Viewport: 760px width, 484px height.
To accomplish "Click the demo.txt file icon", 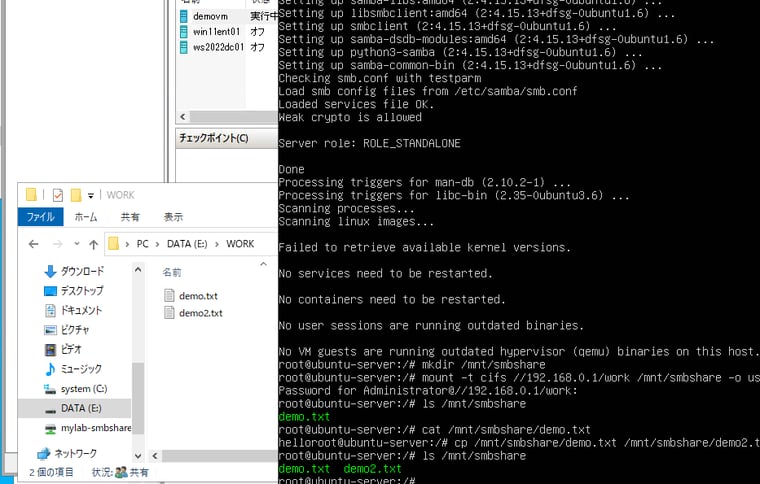I will (169, 295).
